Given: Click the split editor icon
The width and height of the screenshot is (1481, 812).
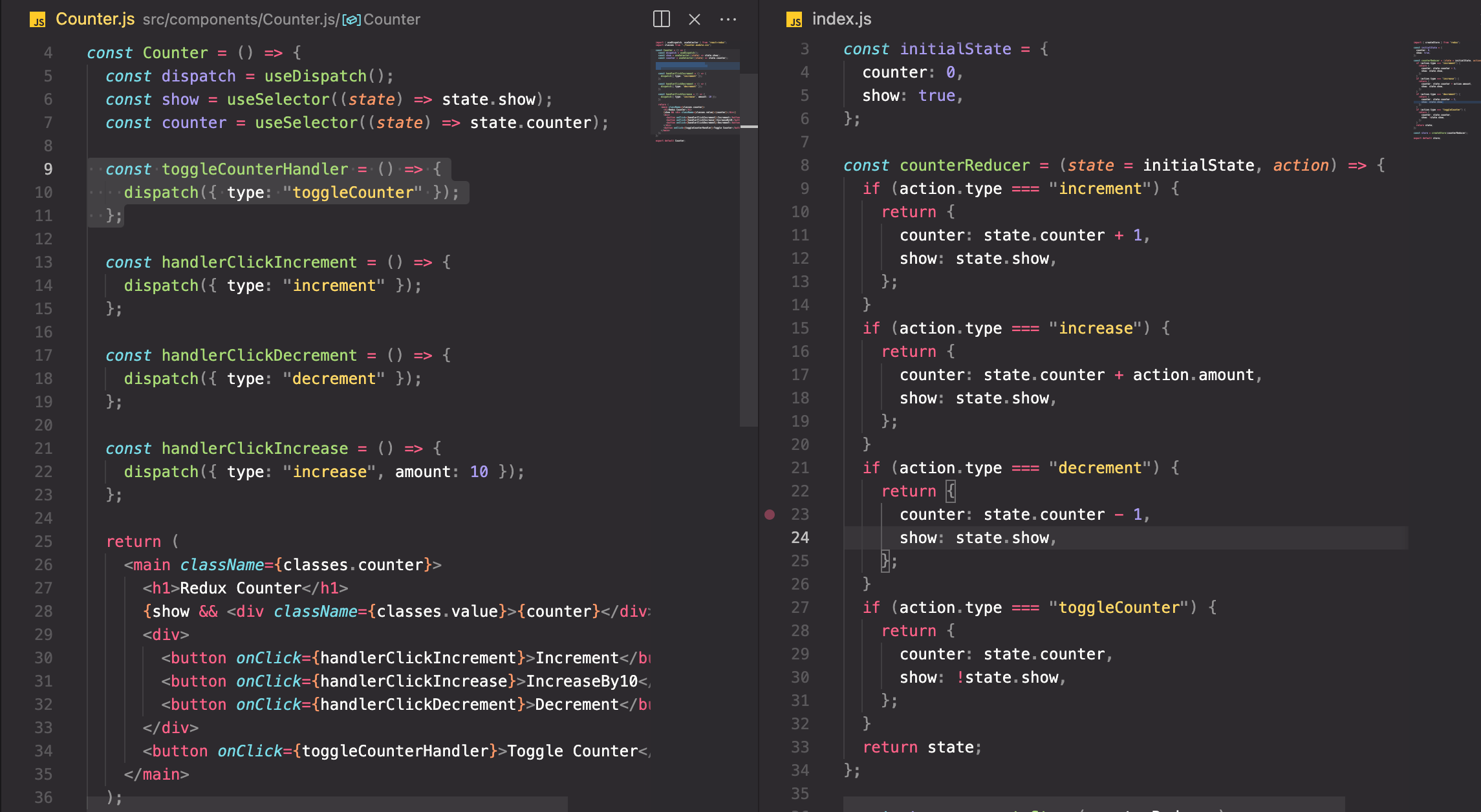Looking at the screenshot, I should coord(661,19).
